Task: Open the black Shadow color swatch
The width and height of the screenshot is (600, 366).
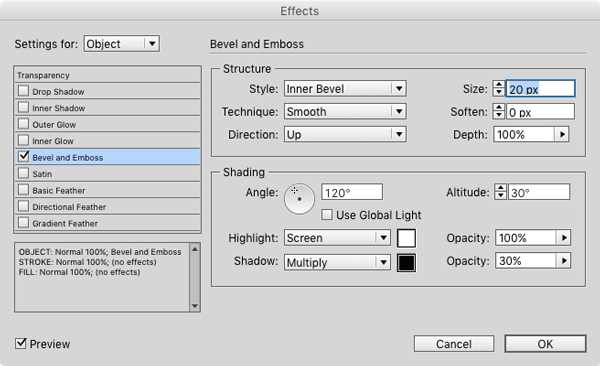Action: (406, 263)
